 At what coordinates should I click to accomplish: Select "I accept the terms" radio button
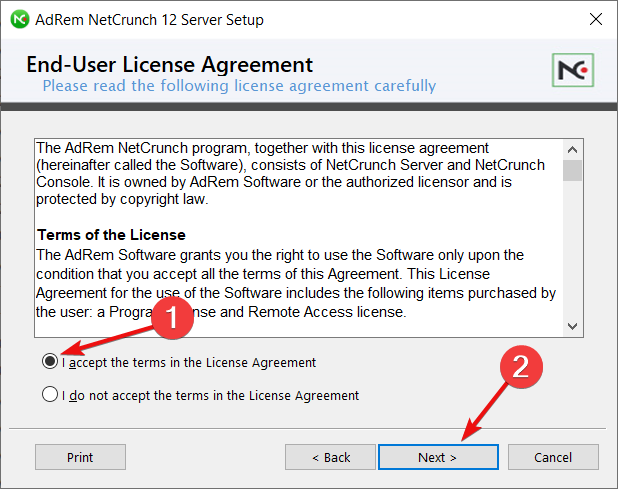[50, 361]
